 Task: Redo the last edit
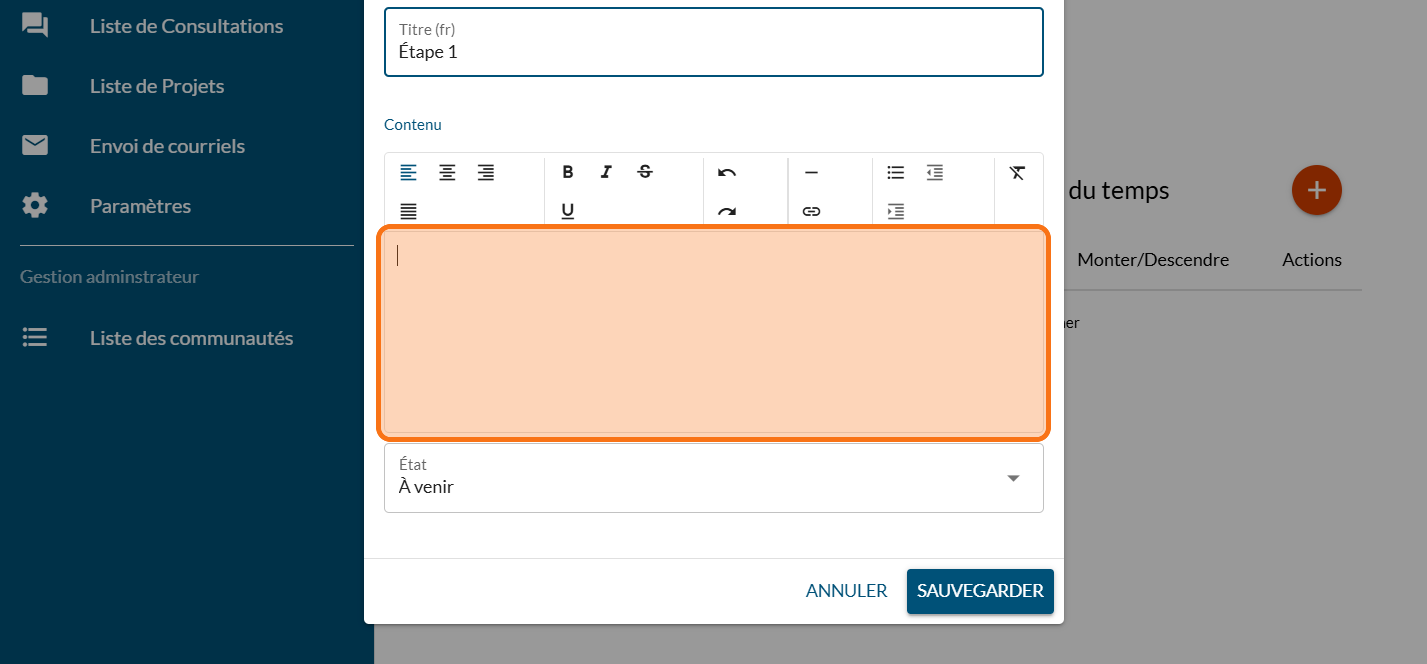[727, 211]
